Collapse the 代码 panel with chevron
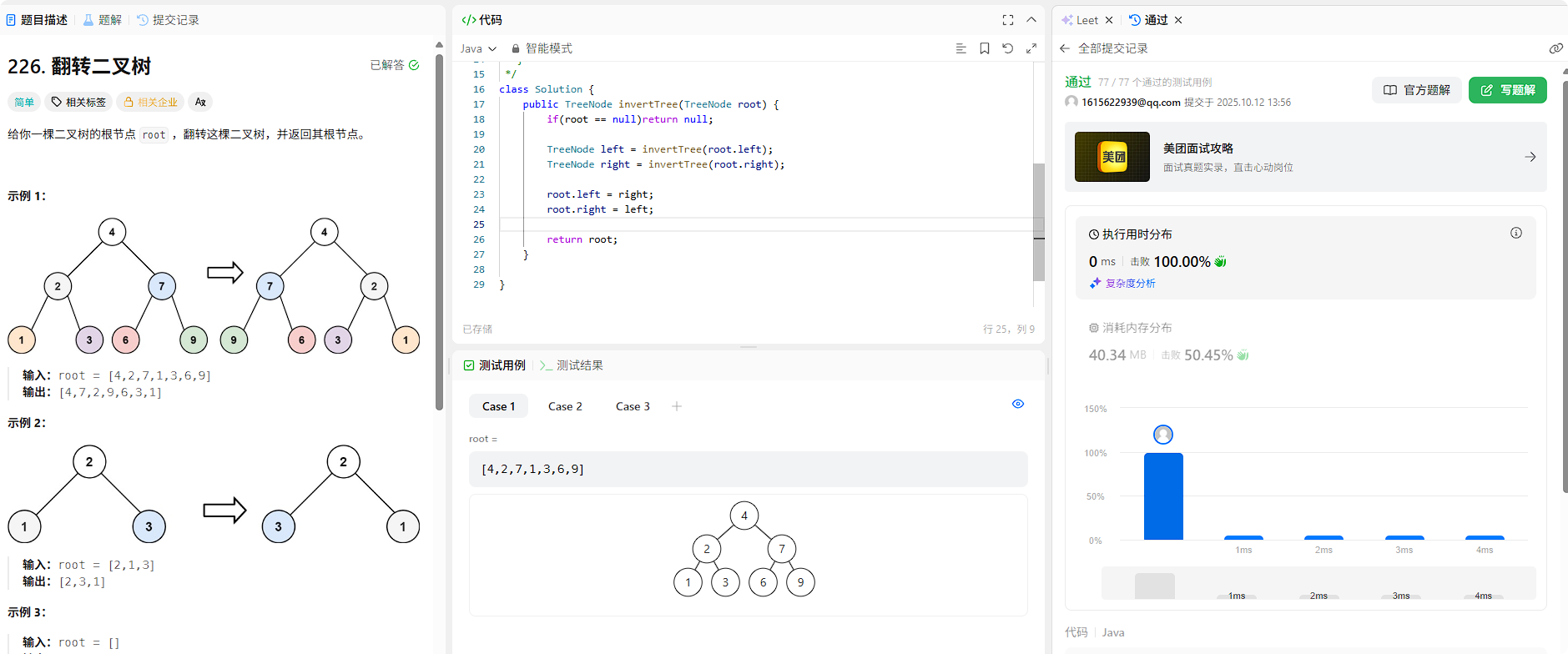Screen dimensions: 1568x654 pos(1031,20)
